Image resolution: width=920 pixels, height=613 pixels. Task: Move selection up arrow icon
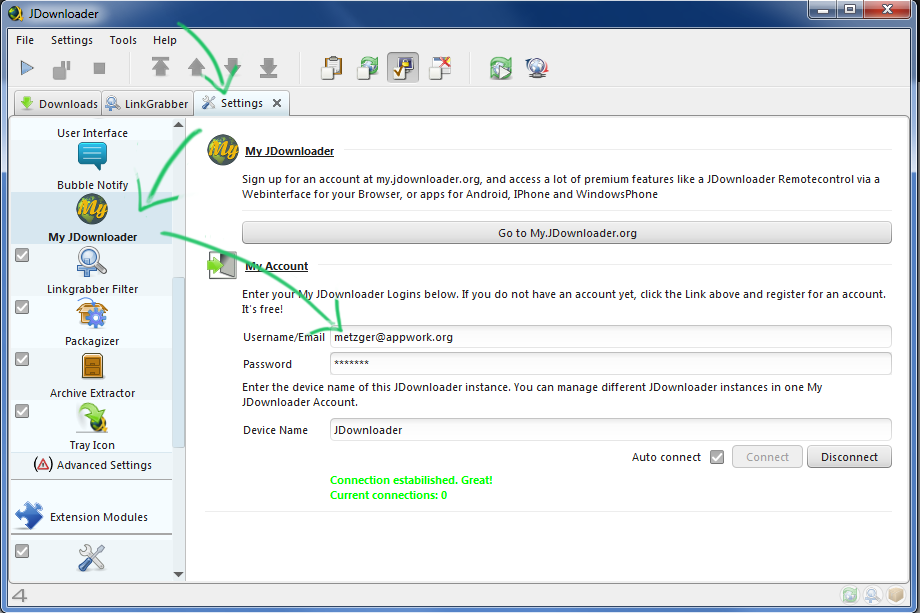(x=197, y=67)
